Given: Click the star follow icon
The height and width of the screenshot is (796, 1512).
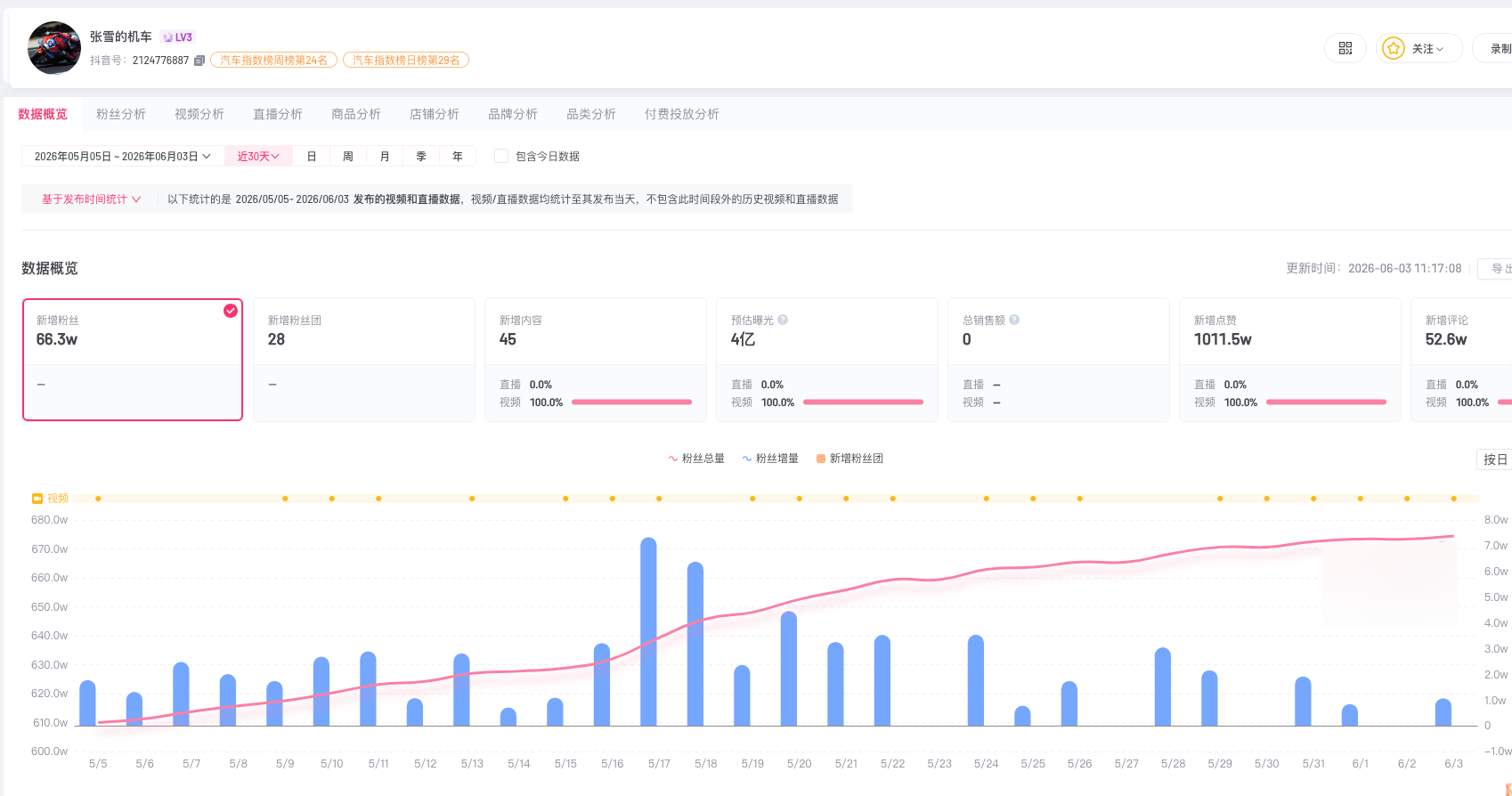Looking at the screenshot, I should [x=1394, y=48].
